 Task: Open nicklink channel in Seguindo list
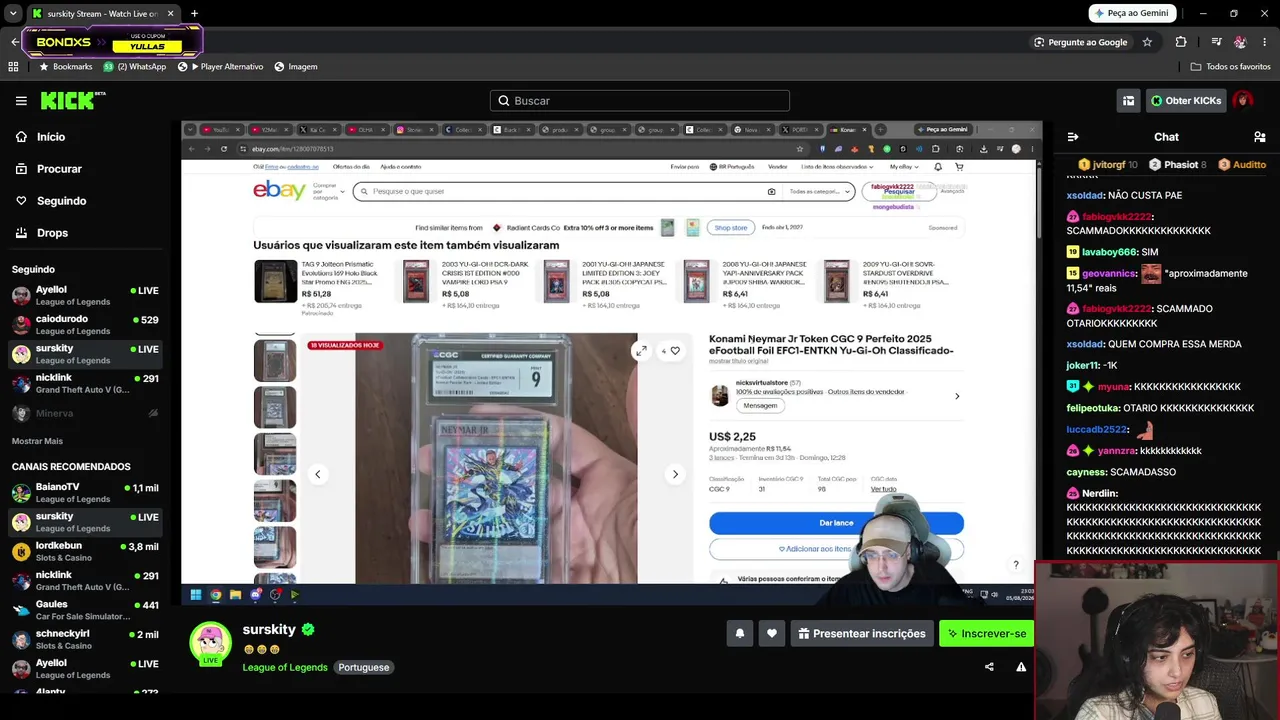(85, 383)
